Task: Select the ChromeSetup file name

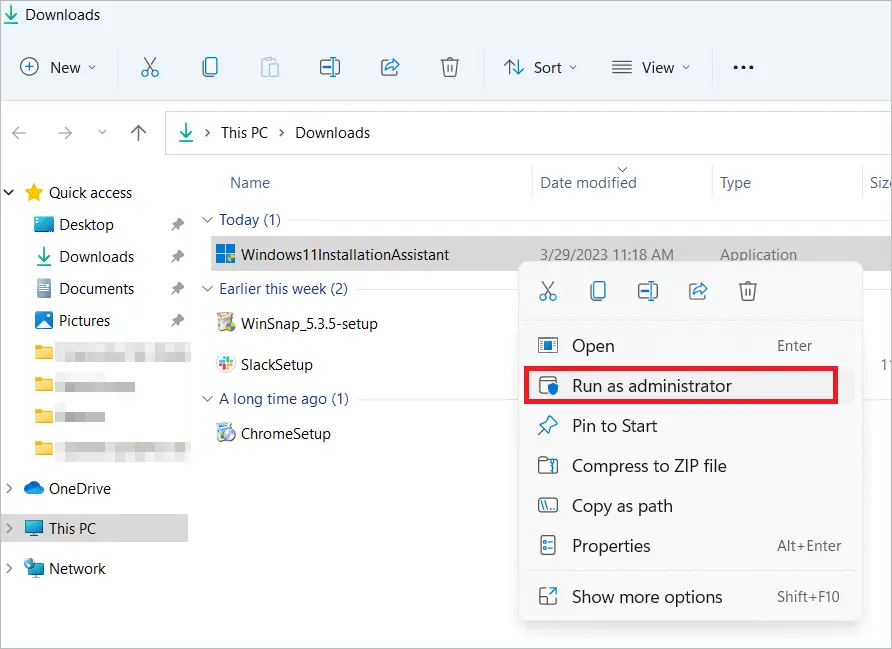Action: pyautogui.click(x=286, y=433)
